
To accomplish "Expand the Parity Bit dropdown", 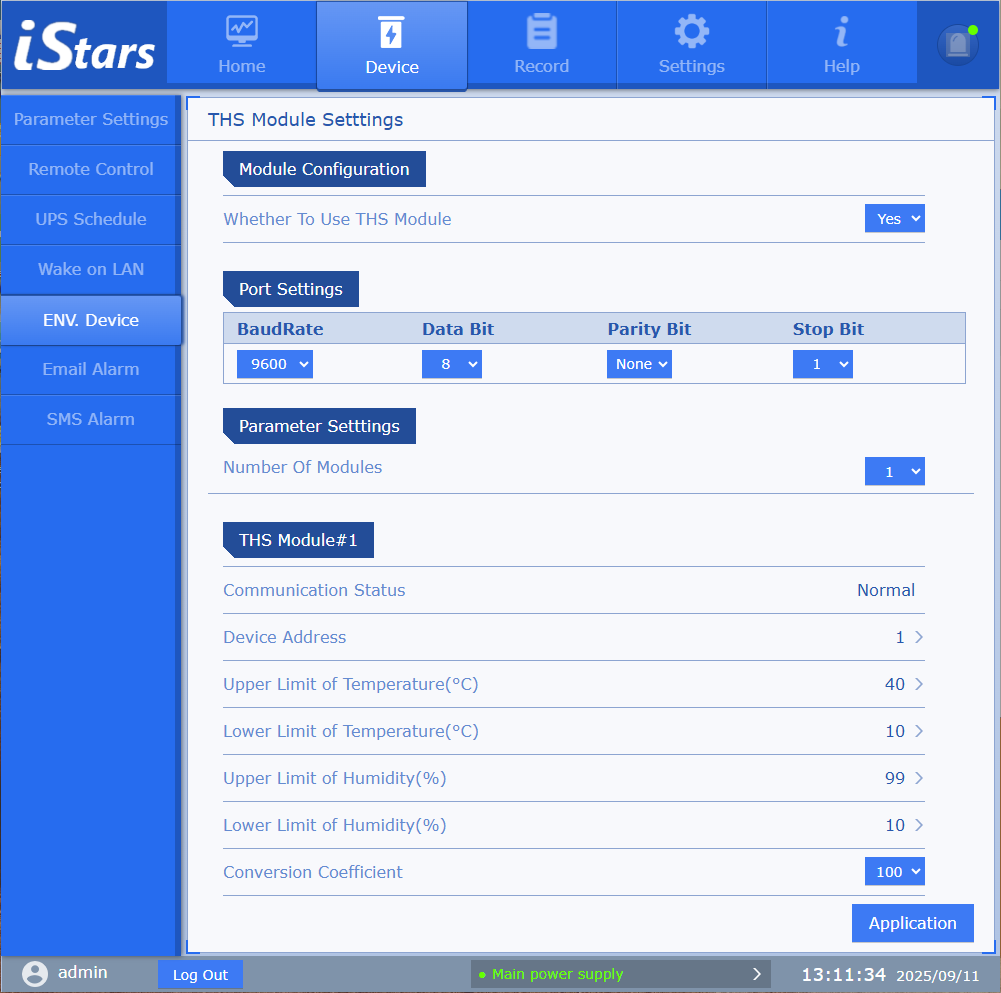I will point(639,364).
